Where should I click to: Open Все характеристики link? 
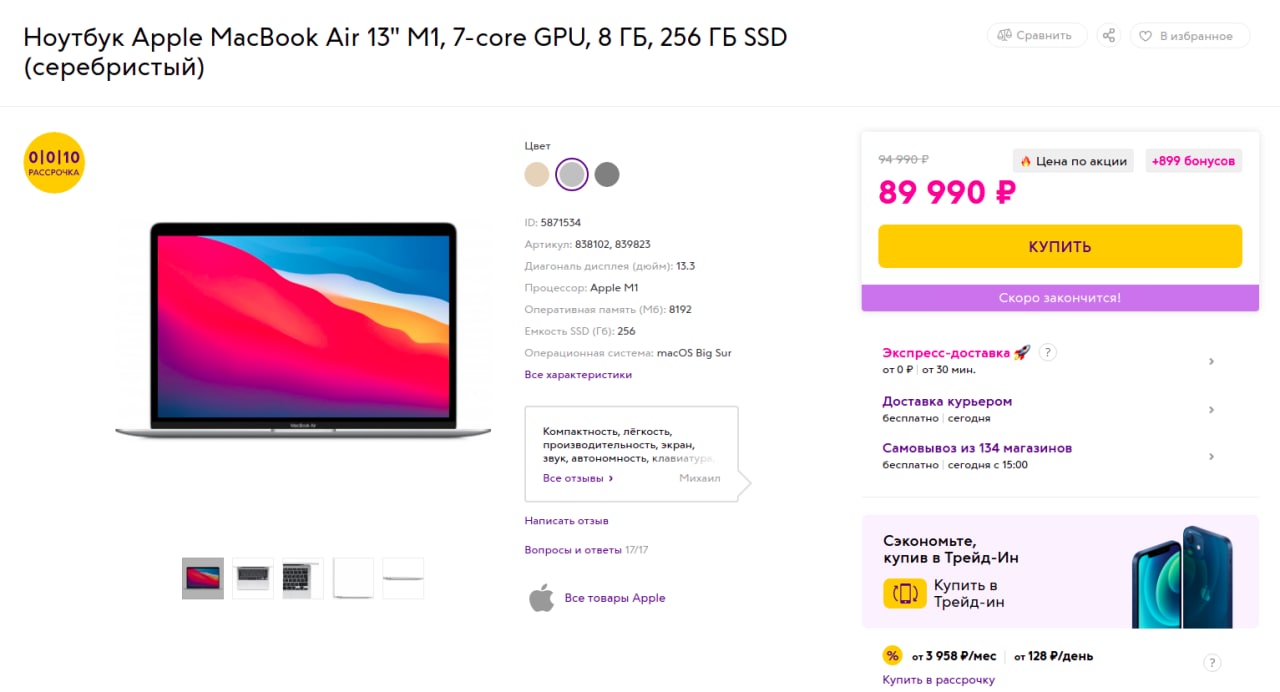[x=578, y=375]
